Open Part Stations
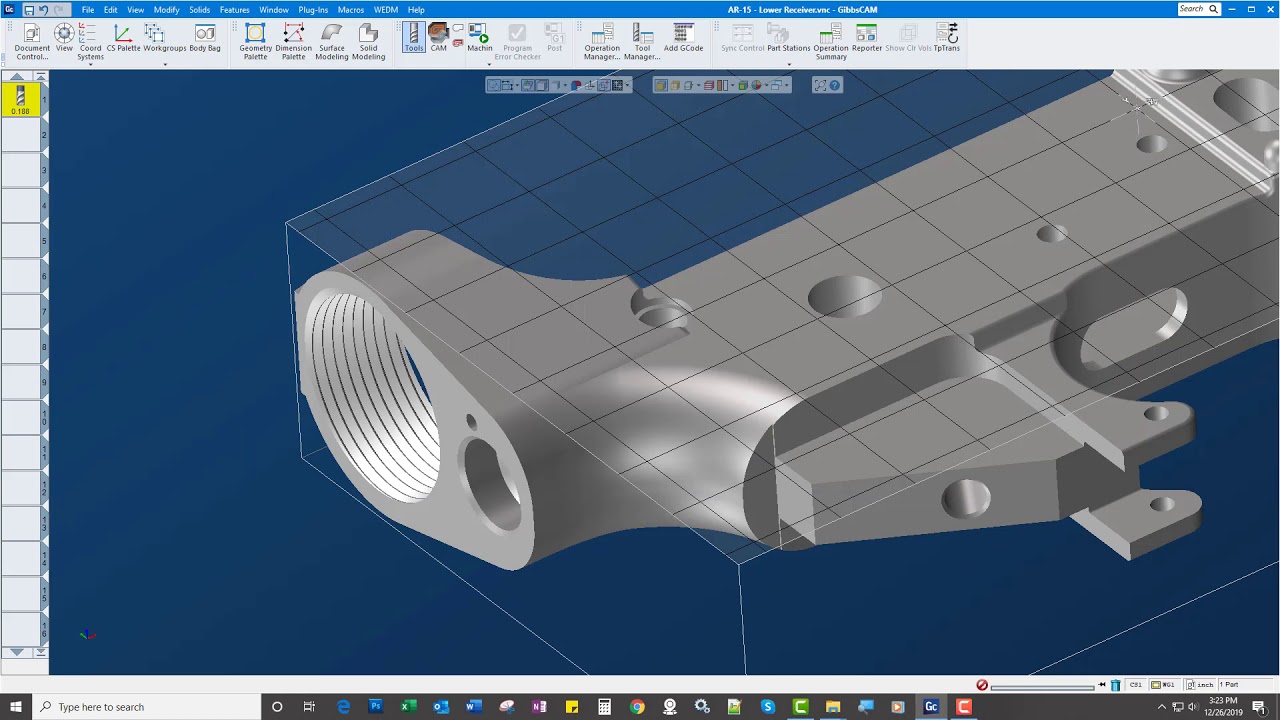The height and width of the screenshot is (720, 1280). coord(788,38)
